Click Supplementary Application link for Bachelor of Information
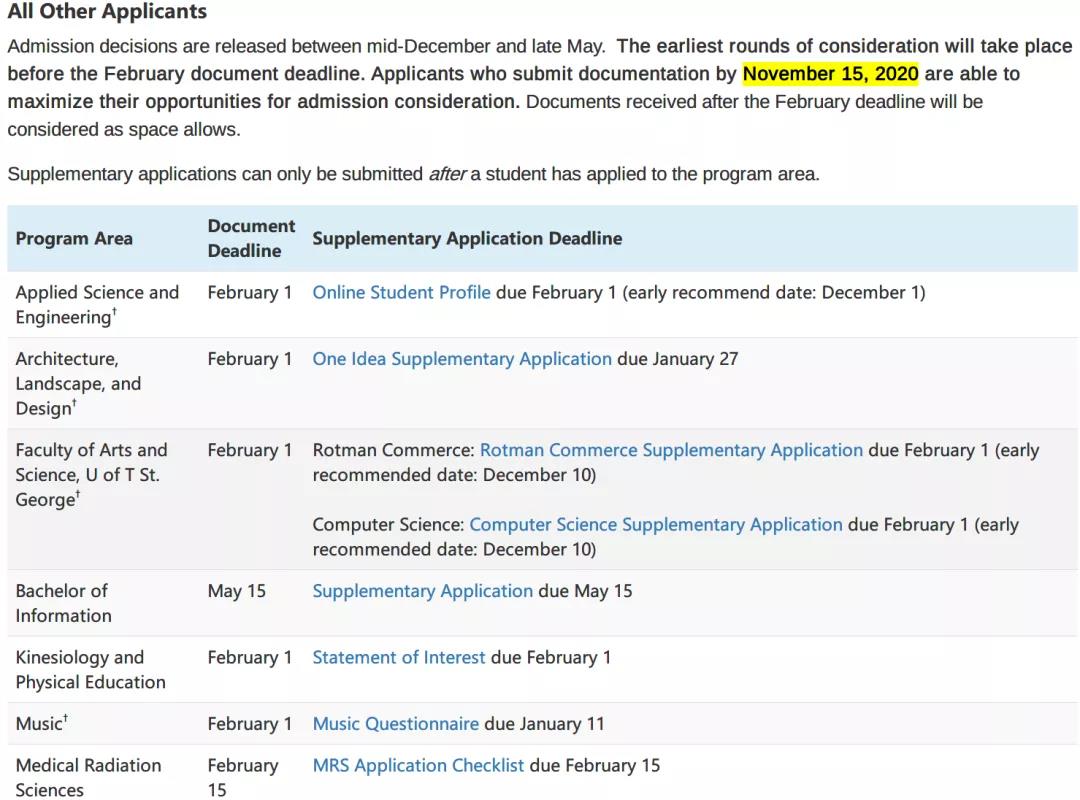The height and width of the screenshot is (800, 1080). click(423, 591)
